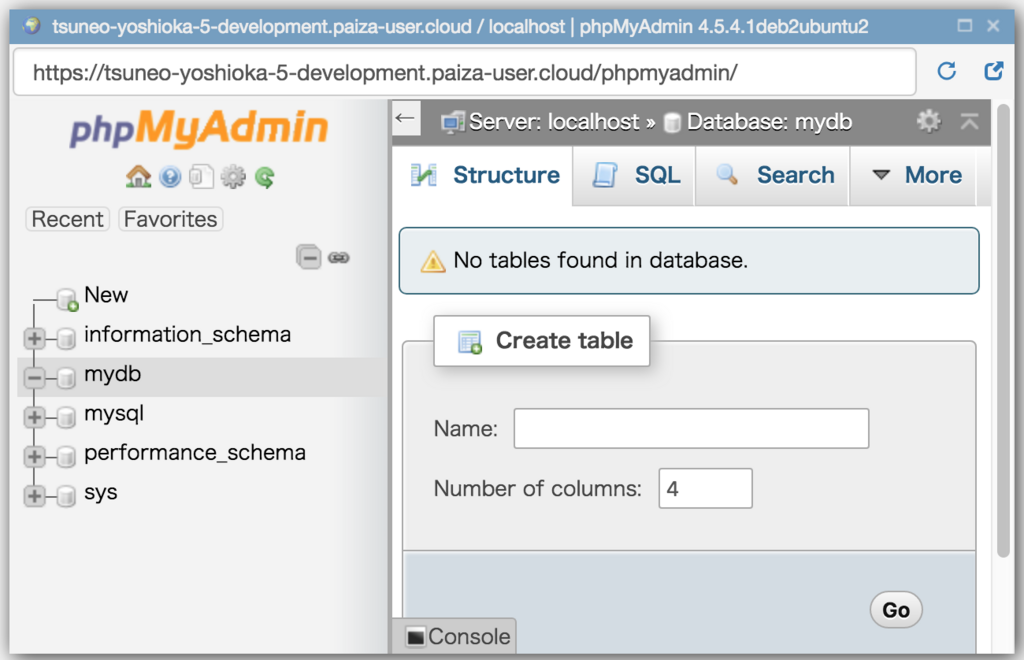1024x660 pixels.
Task: Click the New database icon
Action: pyautogui.click(x=67, y=300)
